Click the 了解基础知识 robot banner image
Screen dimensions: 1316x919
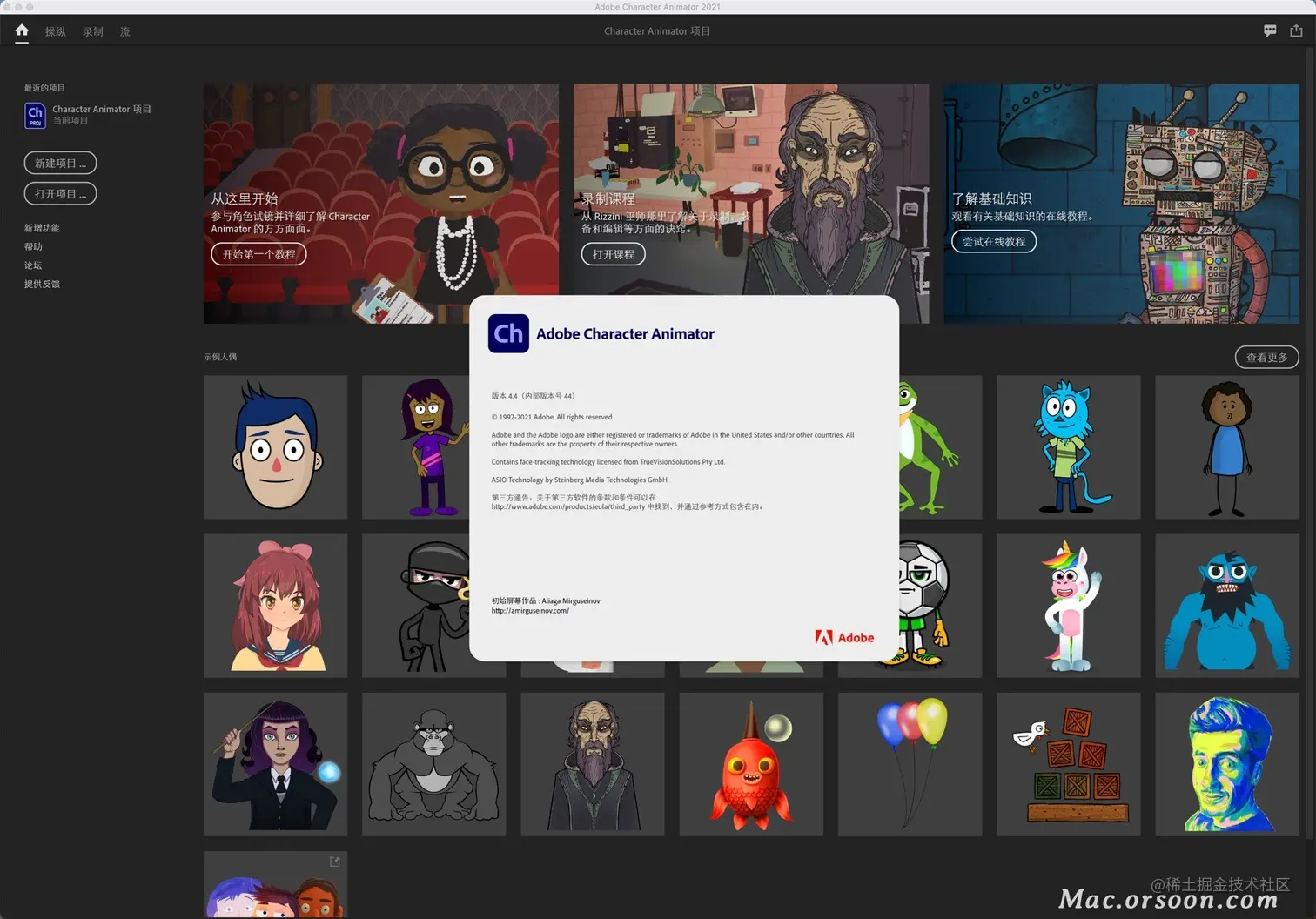click(1121, 204)
